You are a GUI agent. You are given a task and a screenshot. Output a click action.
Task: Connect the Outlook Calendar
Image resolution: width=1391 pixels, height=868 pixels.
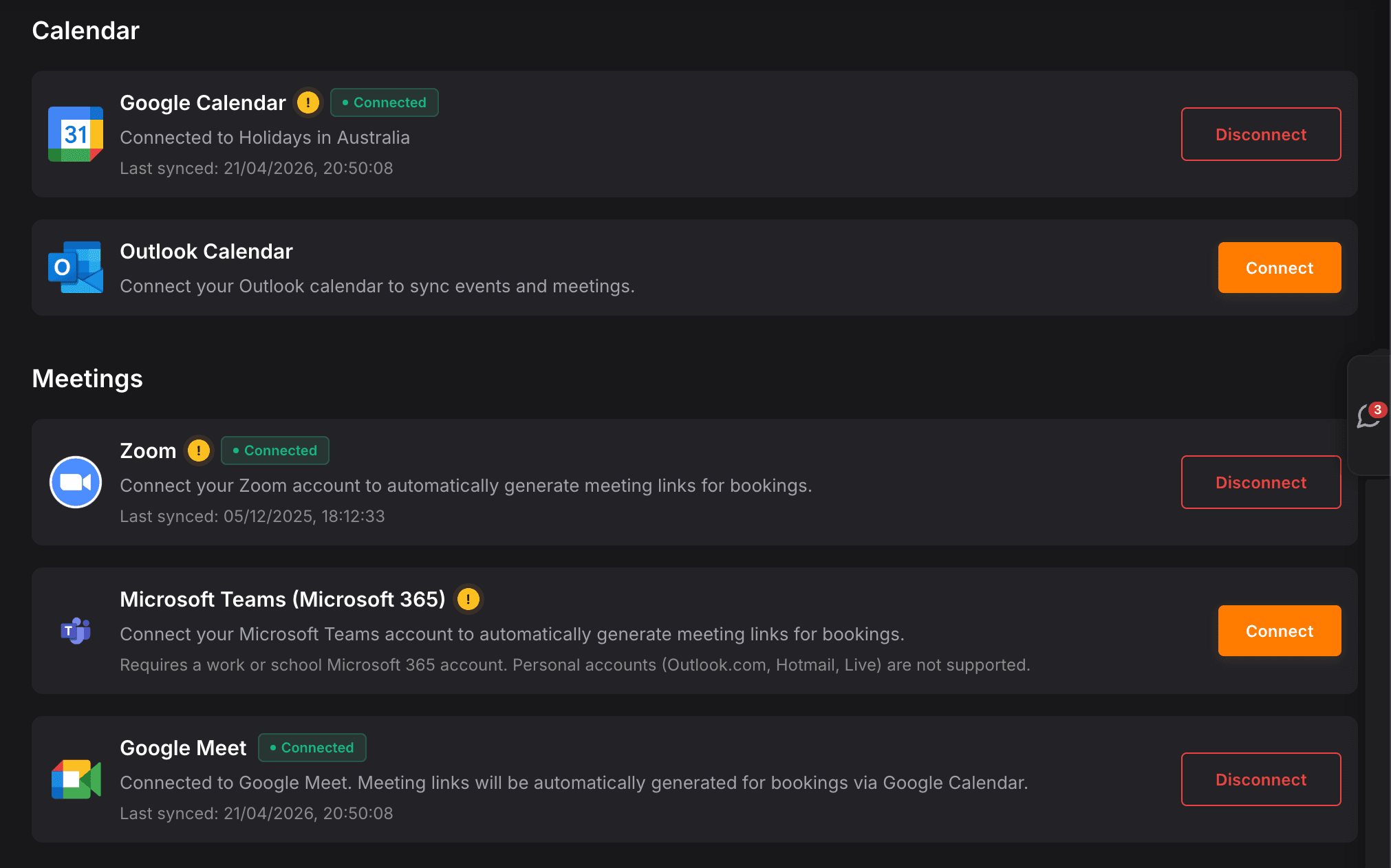(1279, 268)
